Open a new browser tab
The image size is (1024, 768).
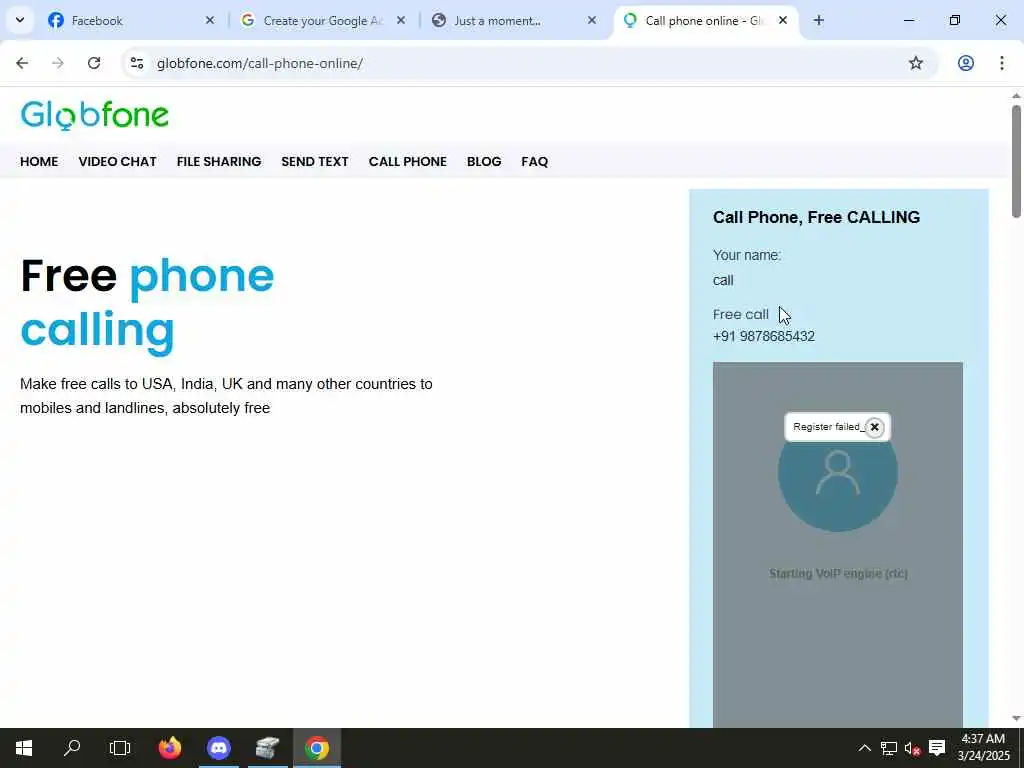coord(818,20)
